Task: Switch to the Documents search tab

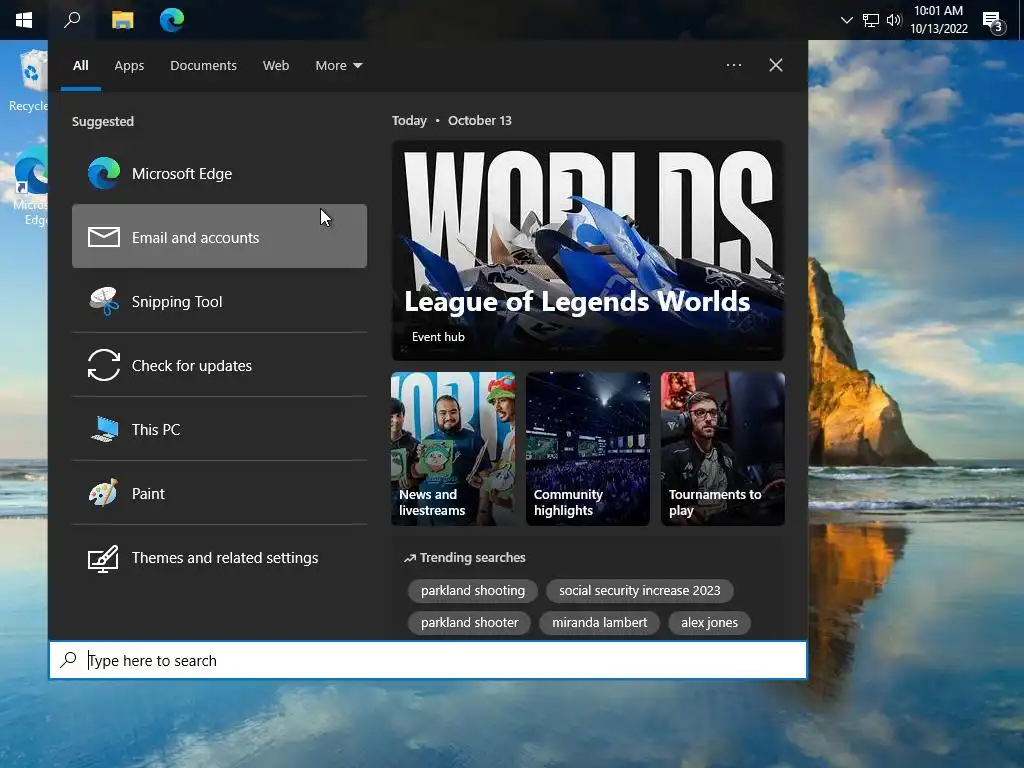Action: 203,65
